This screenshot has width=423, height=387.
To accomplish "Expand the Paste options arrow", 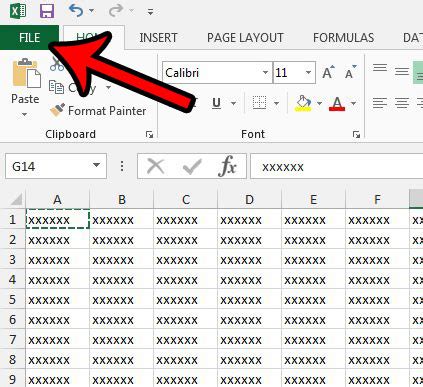I will pyautogui.click(x=24, y=114).
